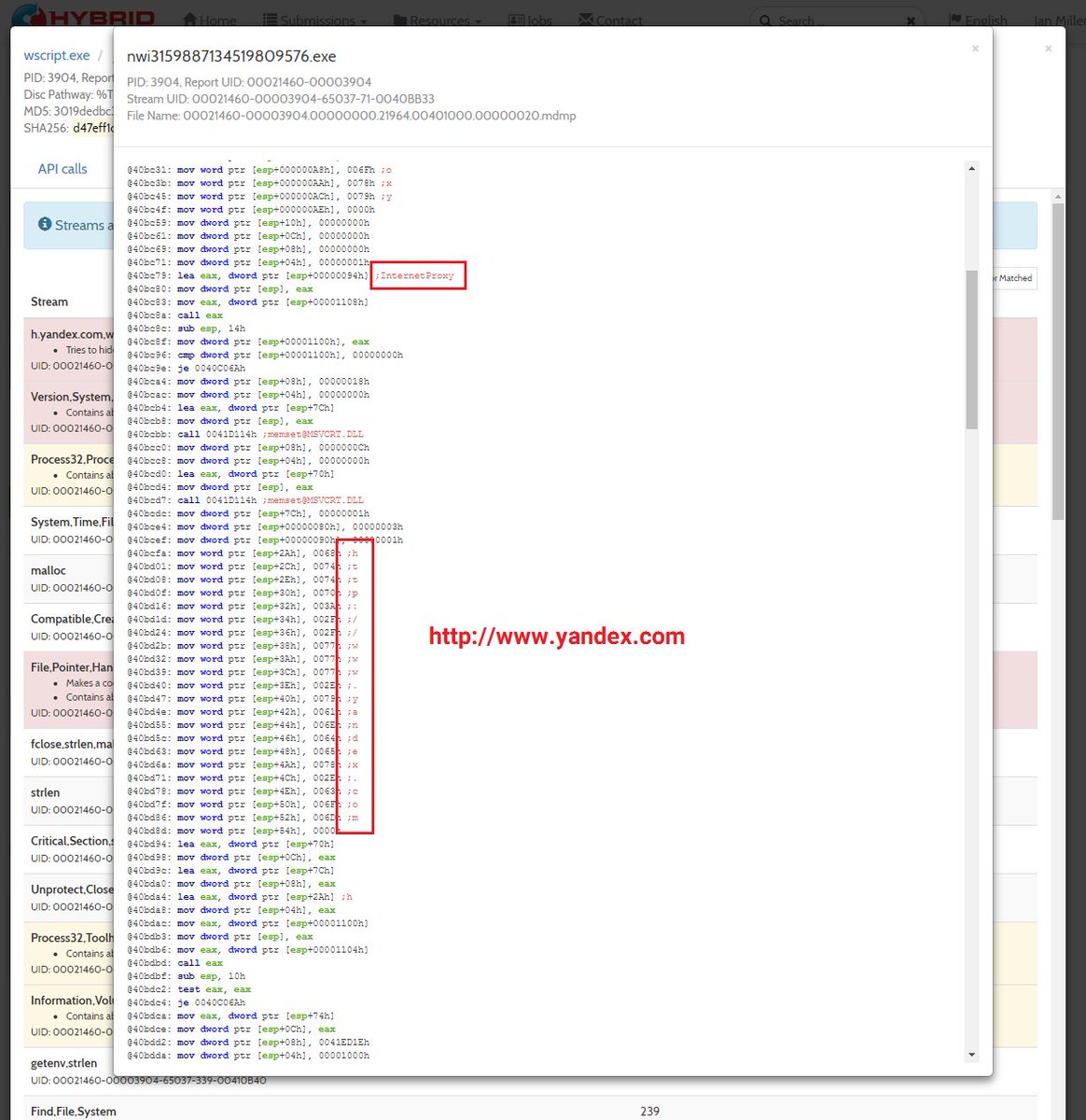Viewport: 1086px width, 1120px height.
Task: Click the magnifier icon in search box
Action: (765, 21)
